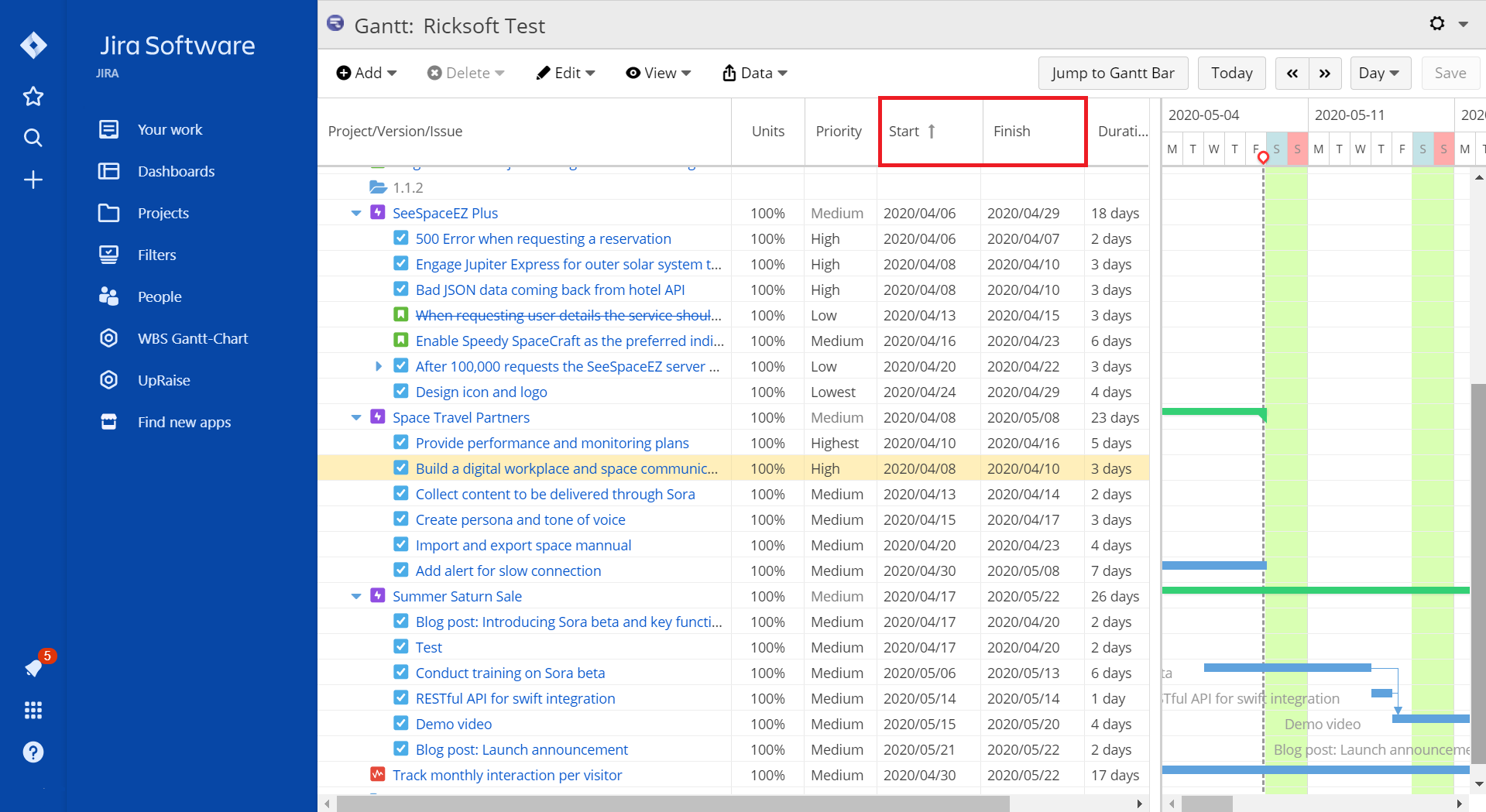
Task: Click the Jira diamond logo icon
Action: pyautogui.click(x=33, y=46)
